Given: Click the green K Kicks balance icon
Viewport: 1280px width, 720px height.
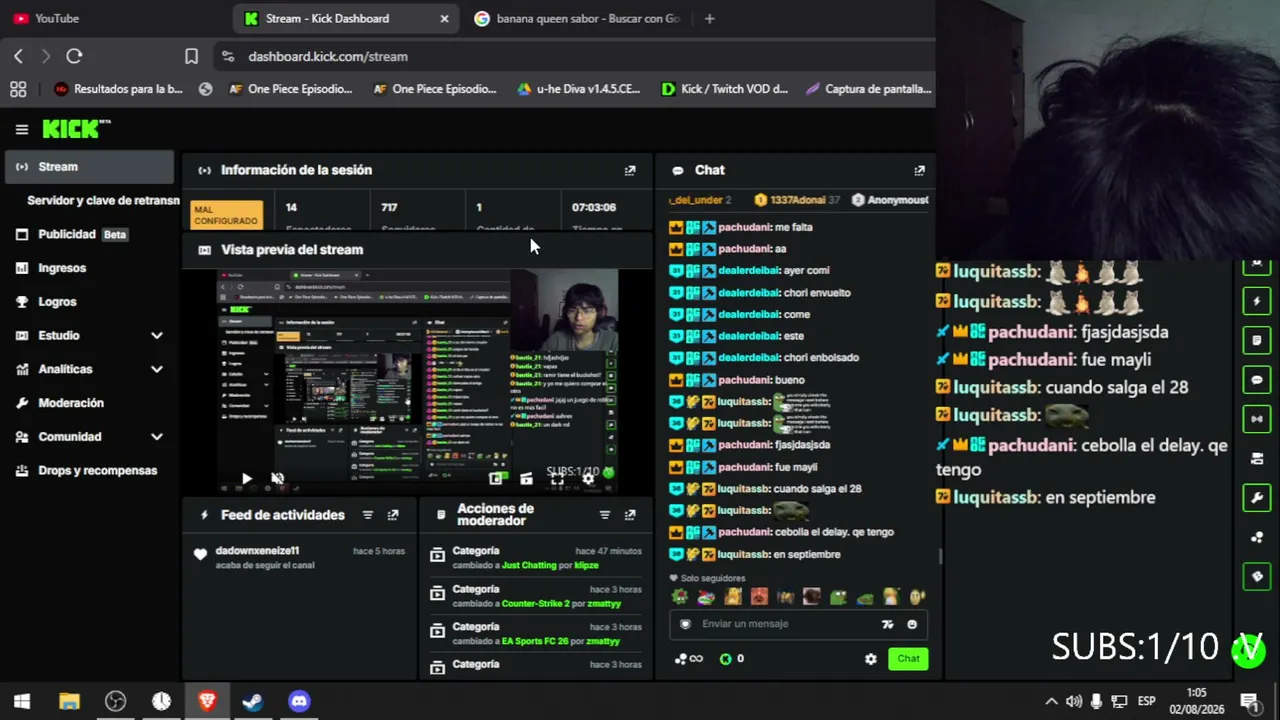Looking at the screenshot, I should [726, 659].
